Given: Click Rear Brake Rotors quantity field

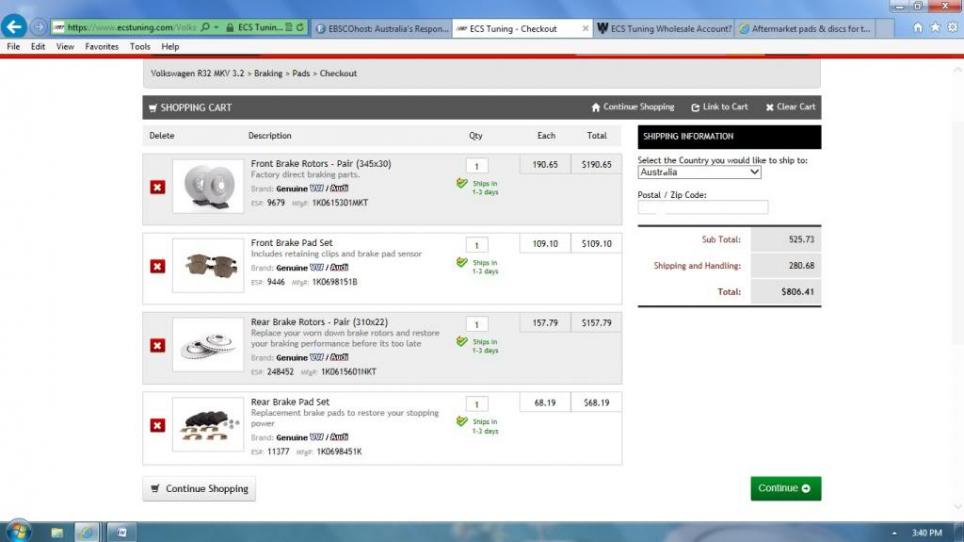Looking at the screenshot, I should click(x=476, y=324).
